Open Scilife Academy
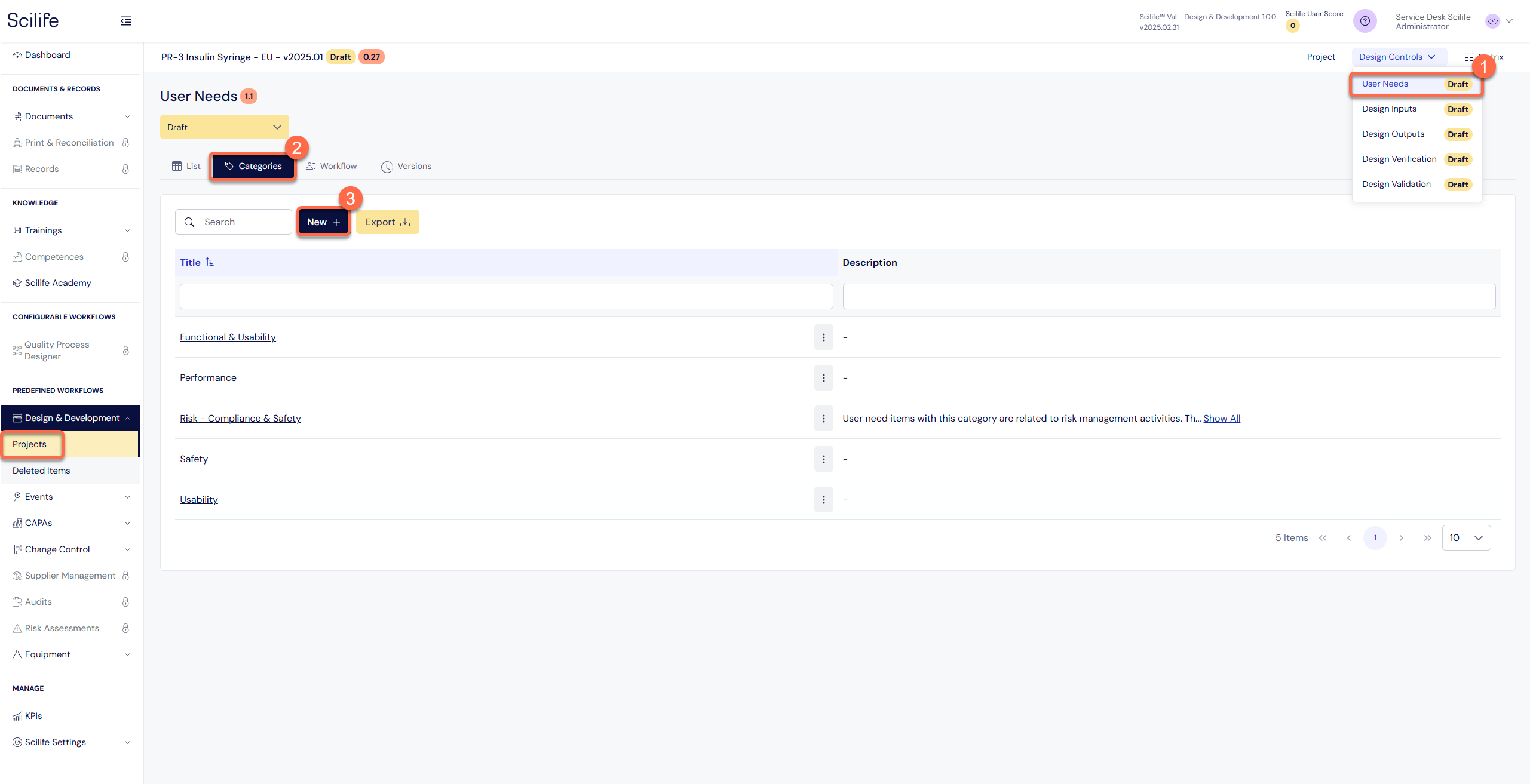 pos(58,283)
